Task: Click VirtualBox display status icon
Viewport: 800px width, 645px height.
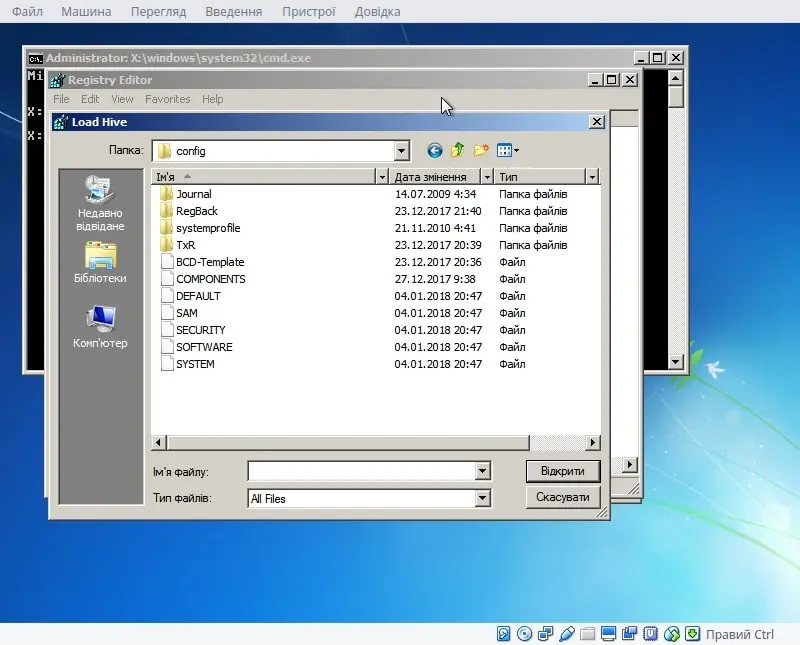Action: (x=608, y=634)
